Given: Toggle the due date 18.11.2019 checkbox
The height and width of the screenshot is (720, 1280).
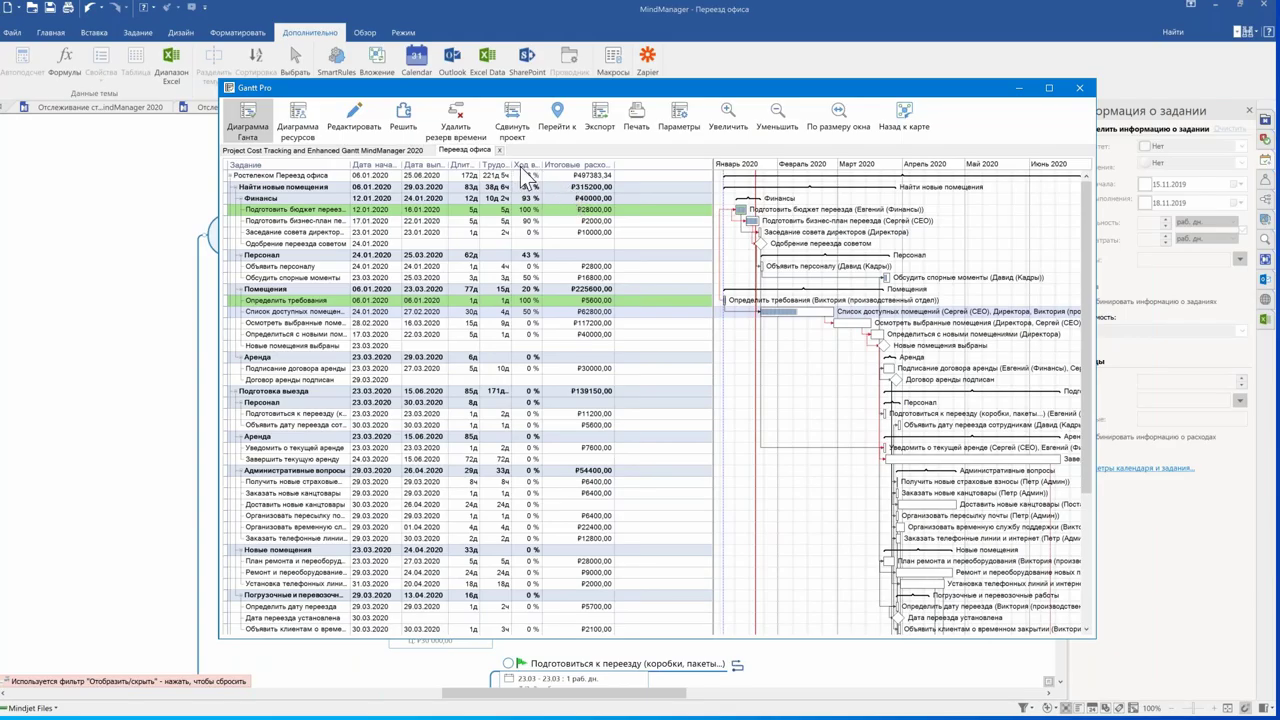Looking at the screenshot, I should tap(1145, 202).
